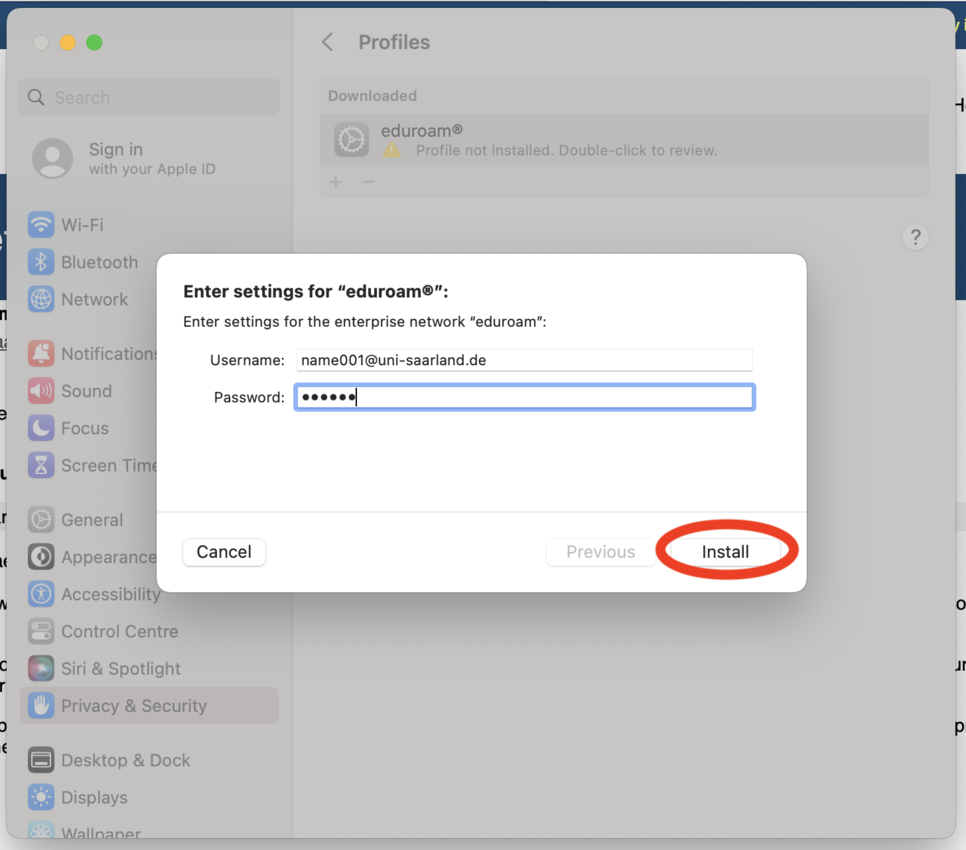Open Focus moon icon
Screen dimensions: 966x850
[41, 428]
